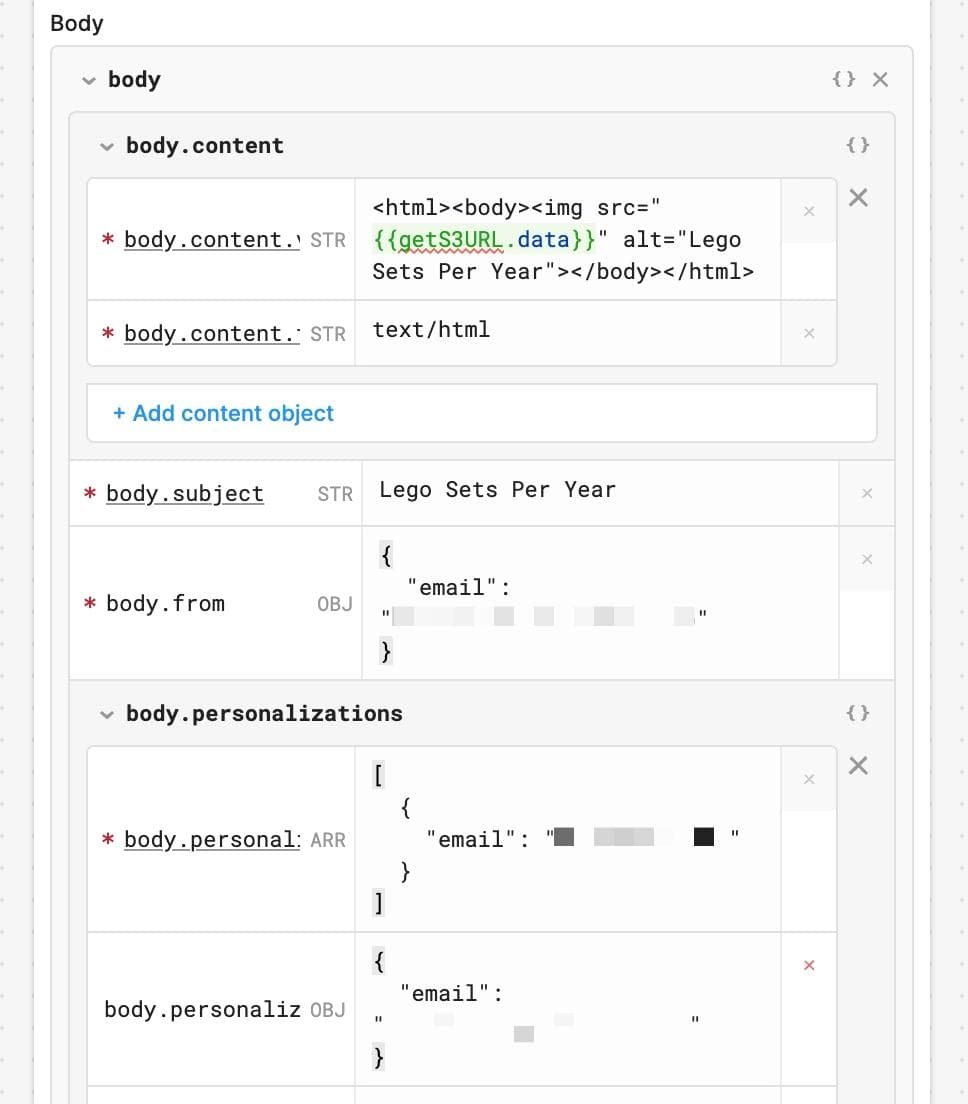The image size is (968, 1104).
Task: Collapse the body.personalizations section
Action: [x=106, y=713]
